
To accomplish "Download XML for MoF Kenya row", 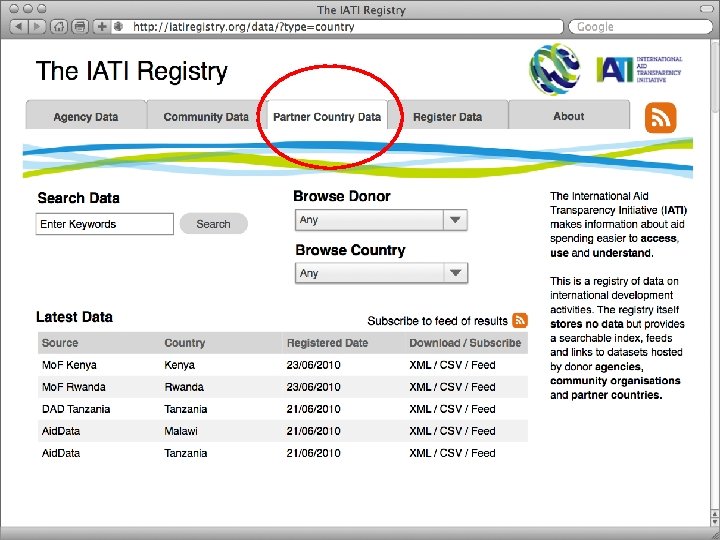I will [x=420, y=365].
